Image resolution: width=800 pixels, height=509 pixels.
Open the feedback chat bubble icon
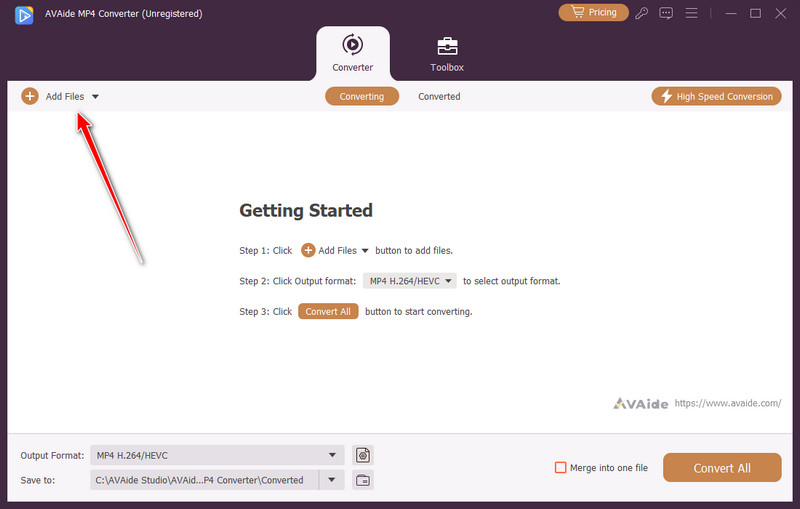(x=666, y=13)
